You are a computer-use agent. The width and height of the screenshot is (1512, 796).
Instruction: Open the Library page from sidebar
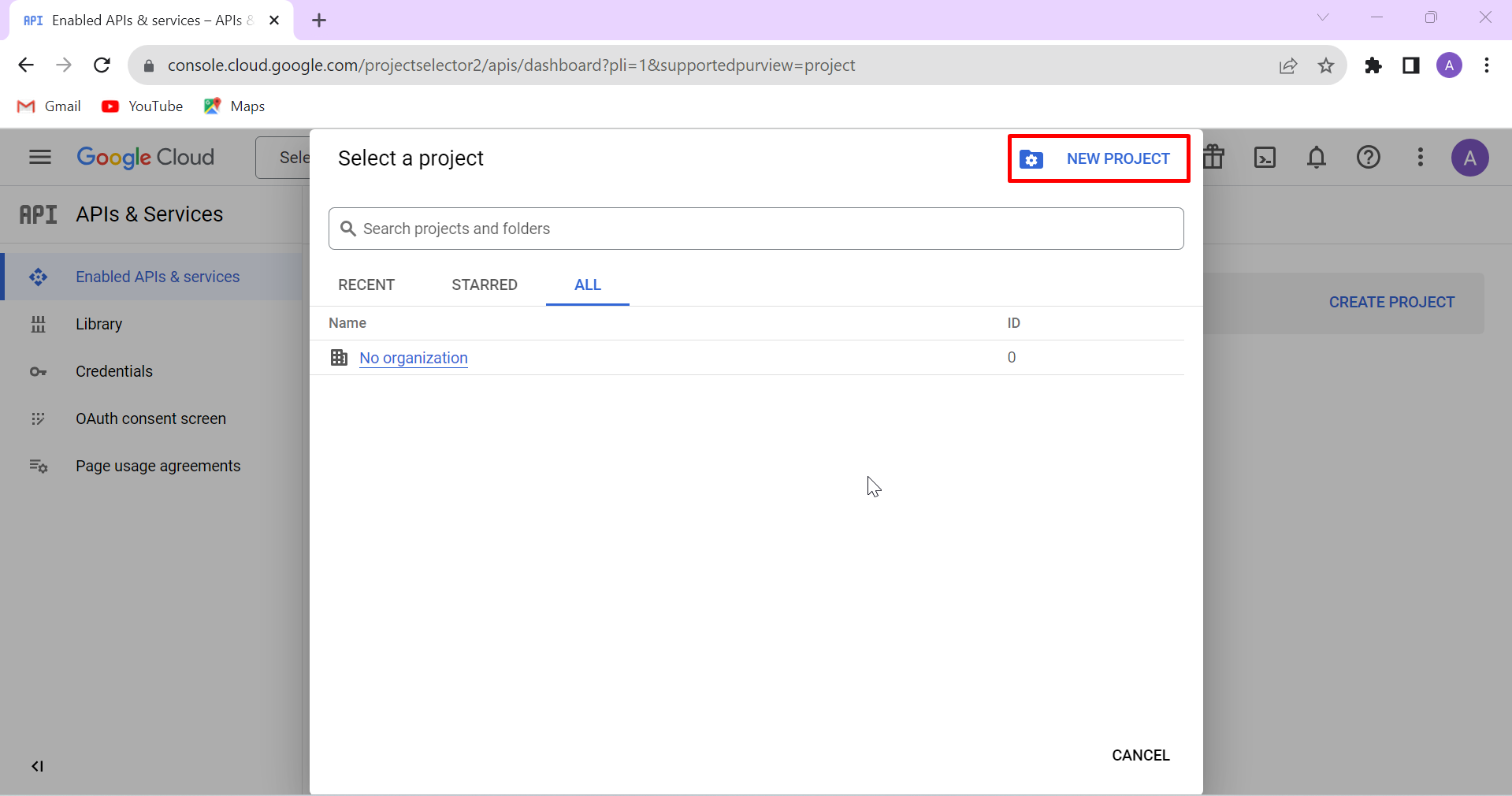[99, 324]
